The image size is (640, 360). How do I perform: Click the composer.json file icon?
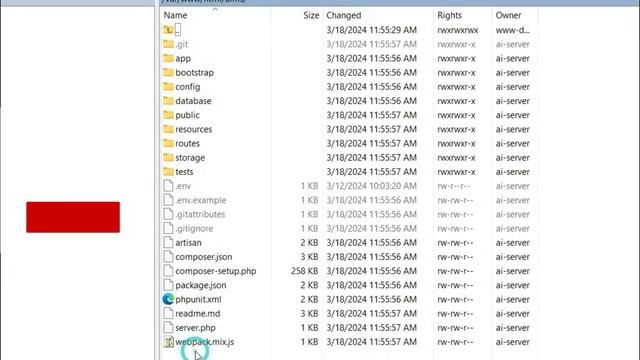[x=168, y=257]
